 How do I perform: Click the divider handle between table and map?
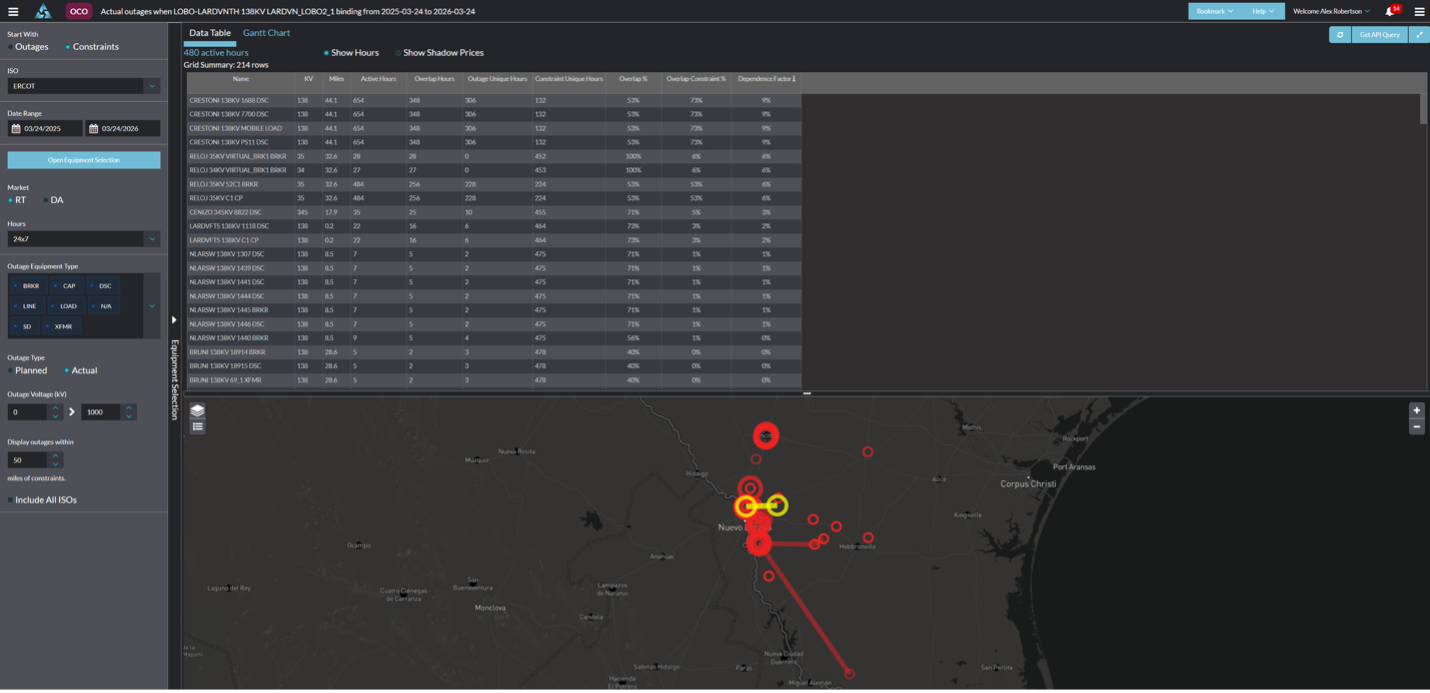806,393
